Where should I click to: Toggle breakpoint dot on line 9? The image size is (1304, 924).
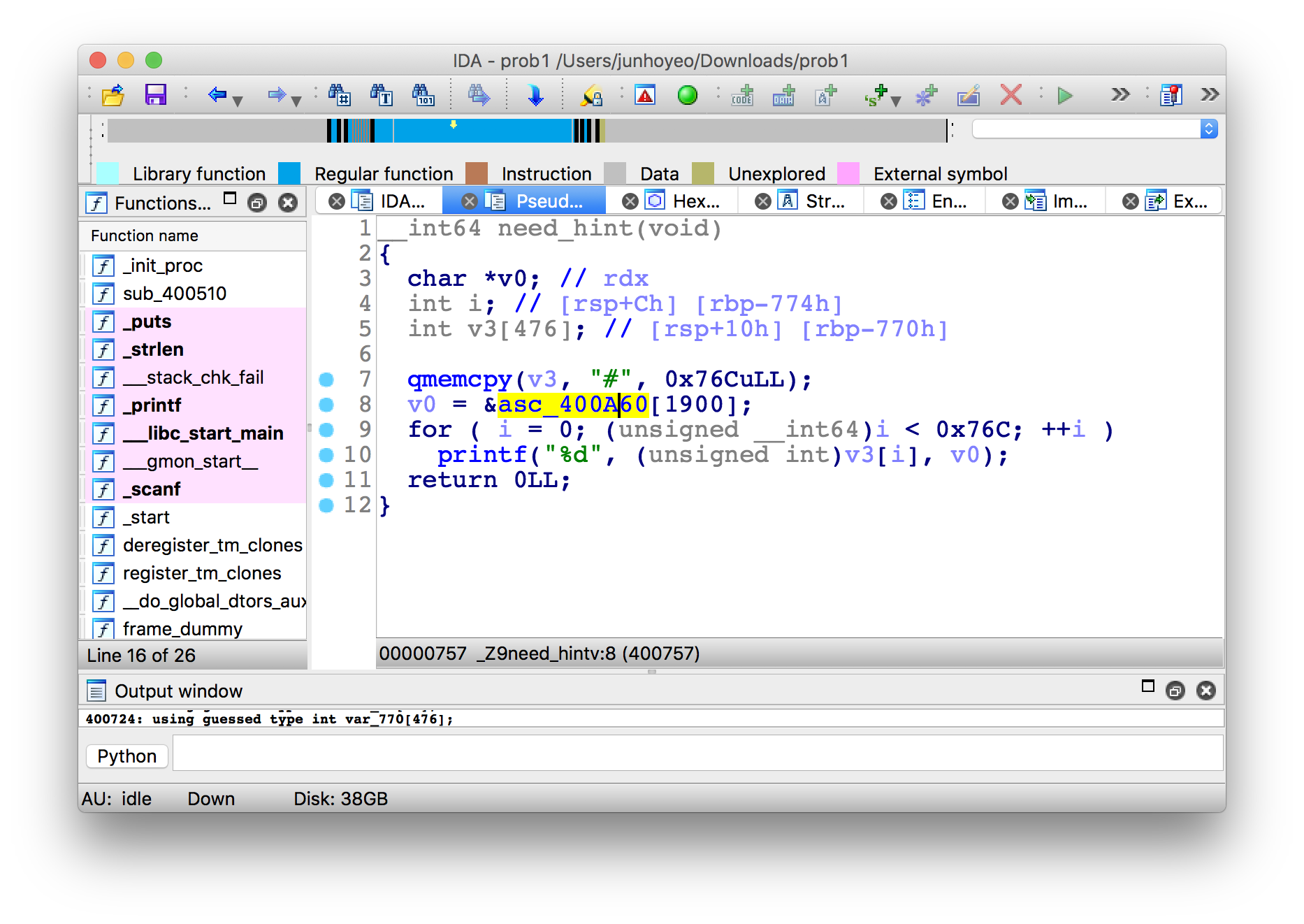tap(326, 430)
